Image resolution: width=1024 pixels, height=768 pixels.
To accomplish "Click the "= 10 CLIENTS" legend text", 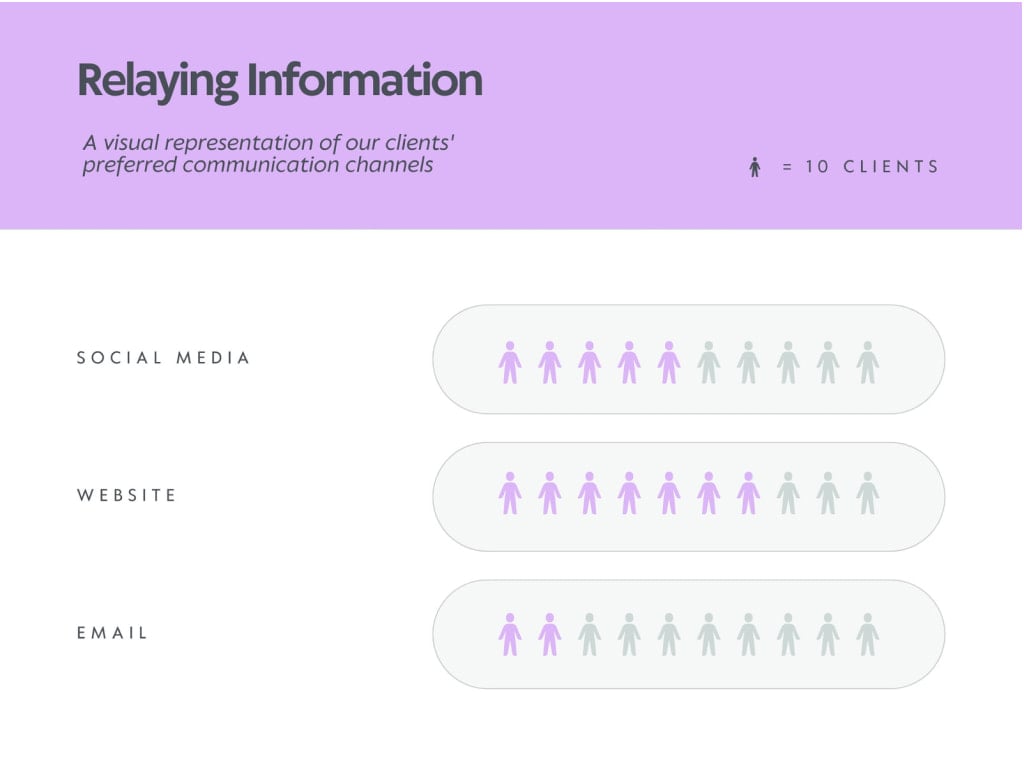I will click(860, 167).
